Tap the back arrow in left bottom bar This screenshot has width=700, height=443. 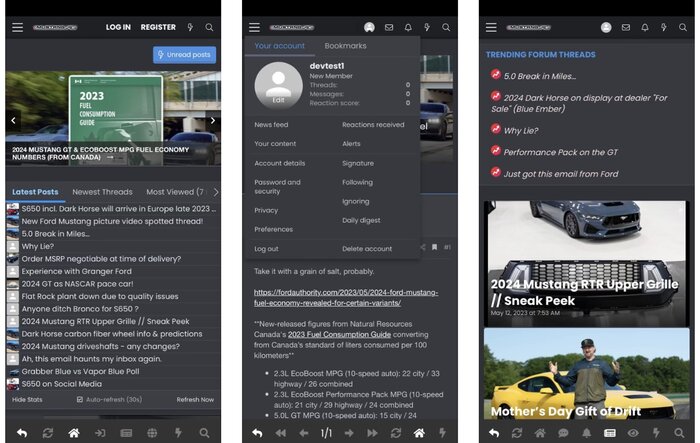20,433
